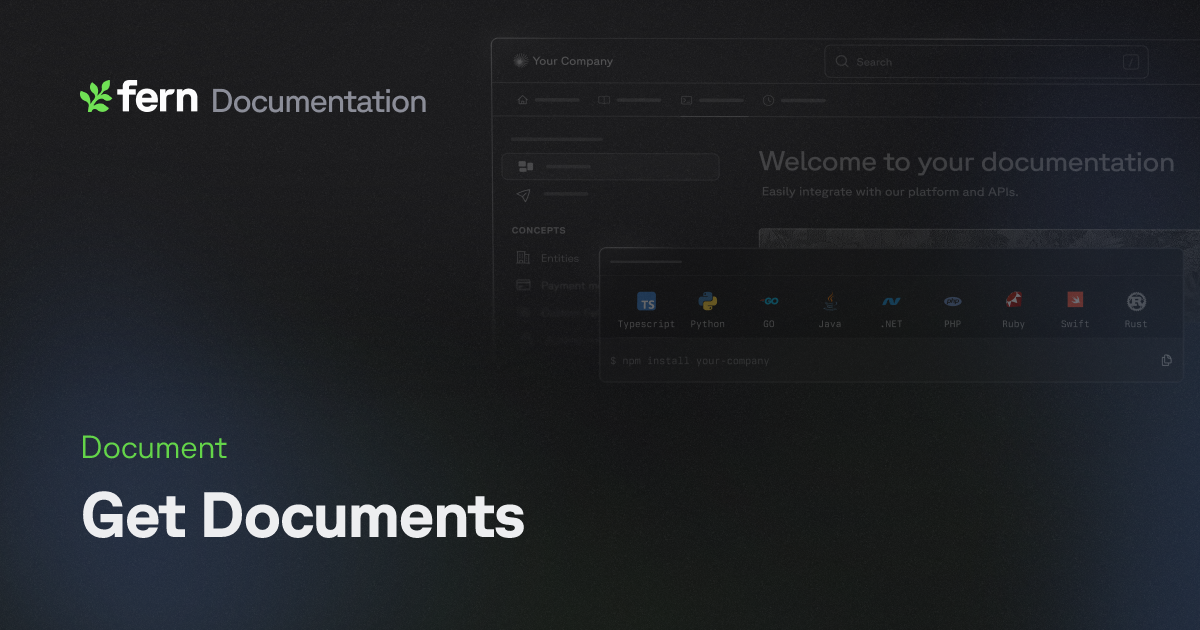The width and height of the screenshot is (1200, 630).
Task: Click the fern wordmark text
Action: pos(158,97)
